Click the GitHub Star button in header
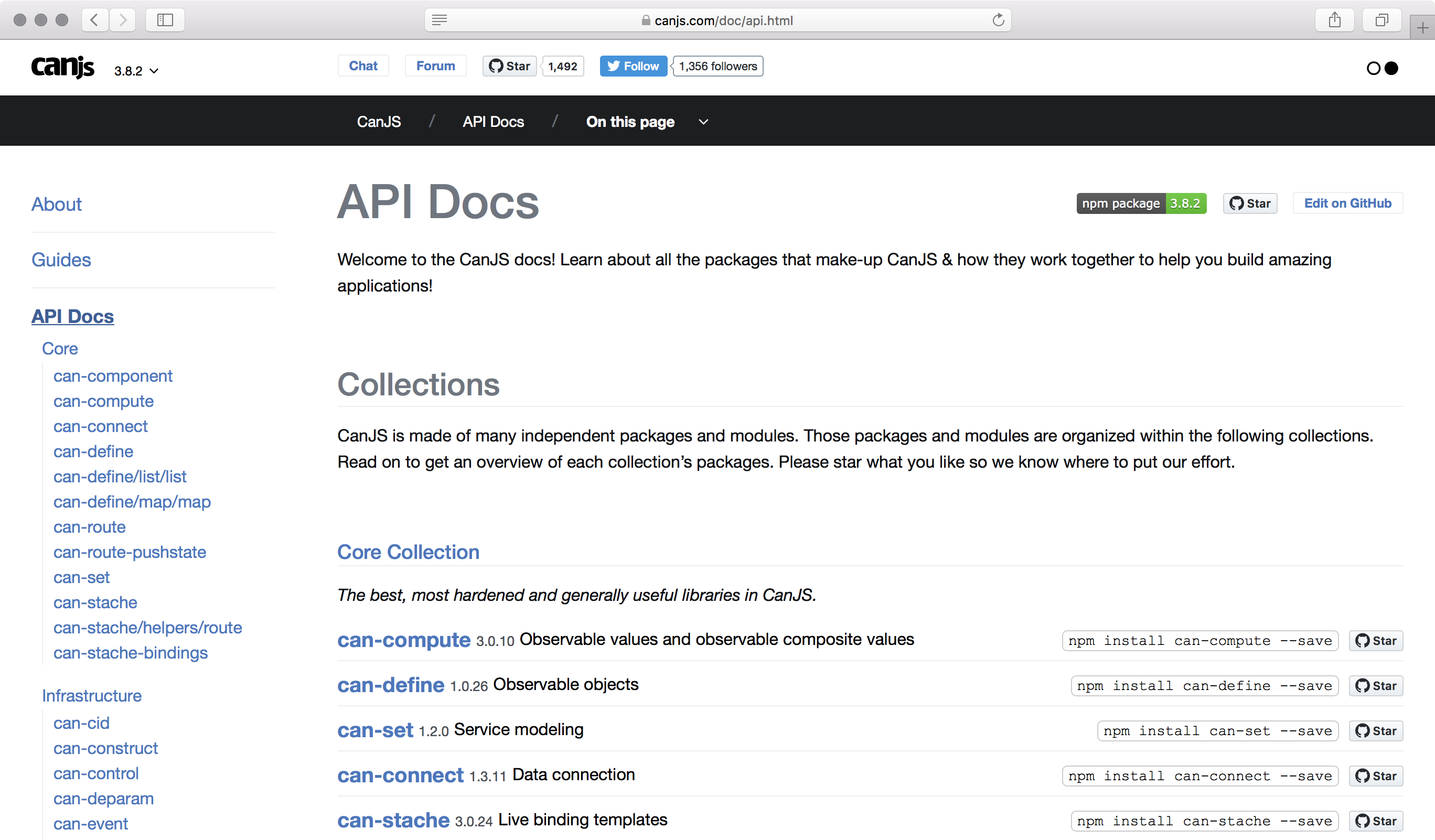This screenshot has width=1435, height=840. click(510, 66)
